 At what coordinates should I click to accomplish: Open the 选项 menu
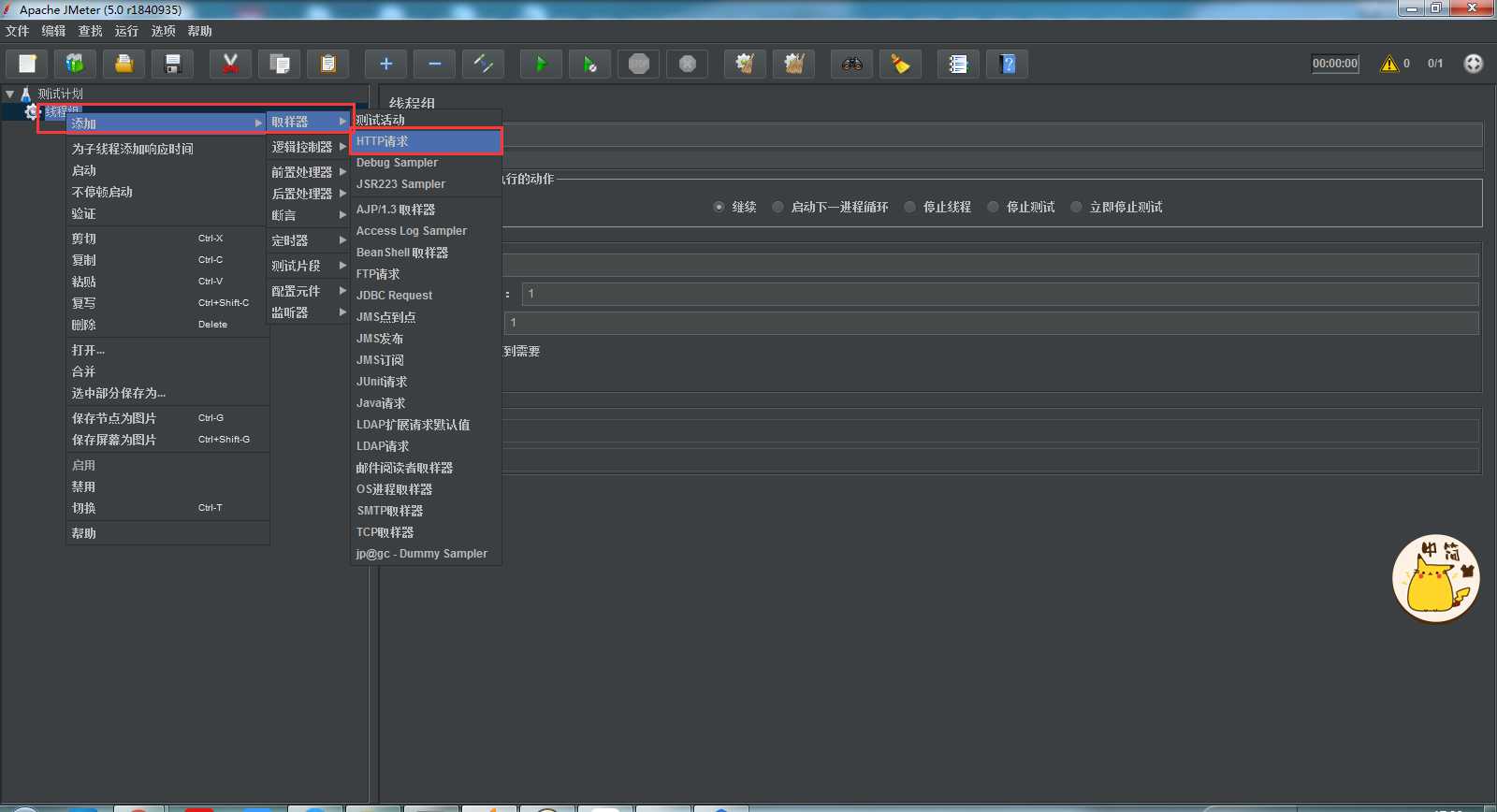163,31
